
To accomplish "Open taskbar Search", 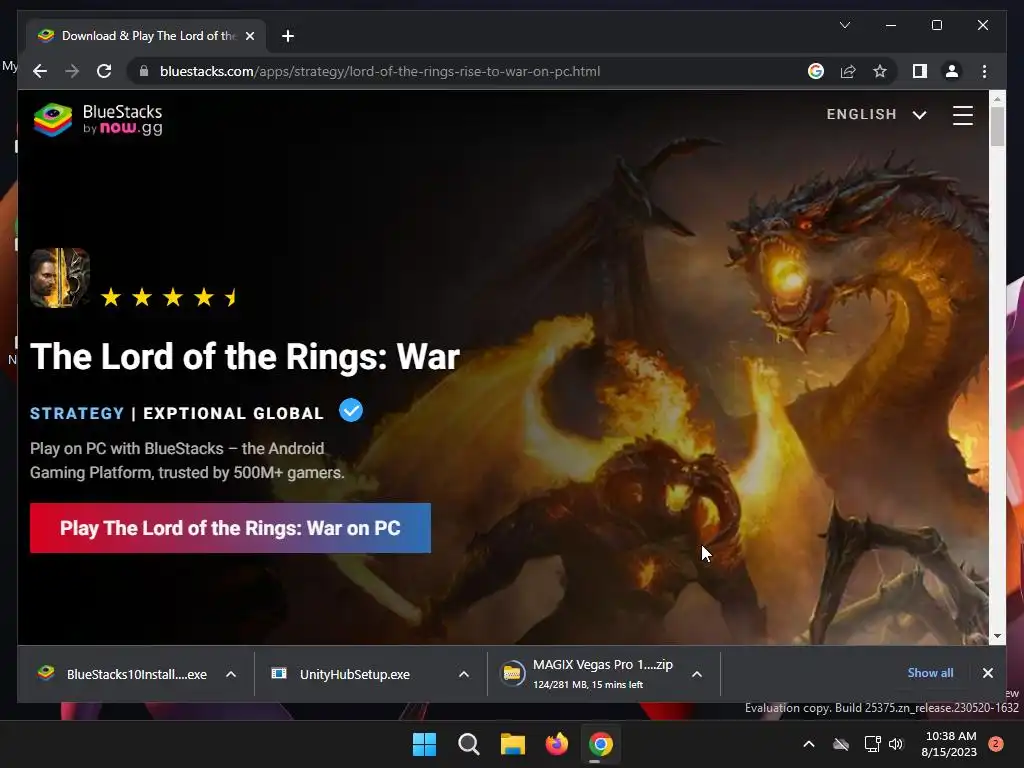I will 468,744.
